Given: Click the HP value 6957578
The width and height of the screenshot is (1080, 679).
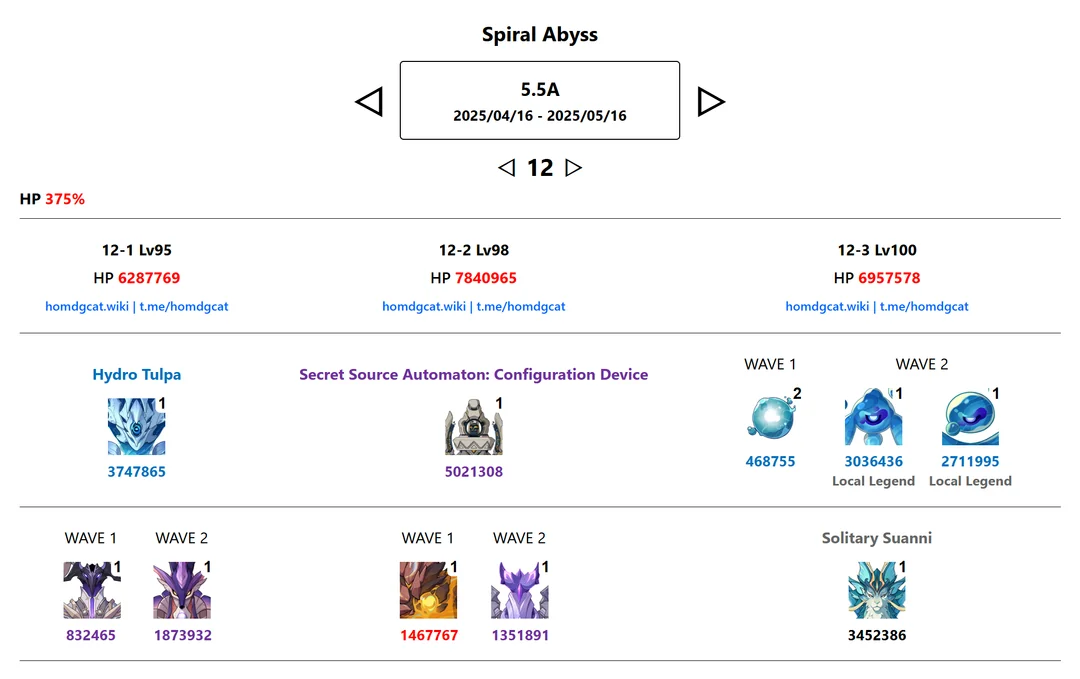Looking at the screenshot, I should pos(889,278).
